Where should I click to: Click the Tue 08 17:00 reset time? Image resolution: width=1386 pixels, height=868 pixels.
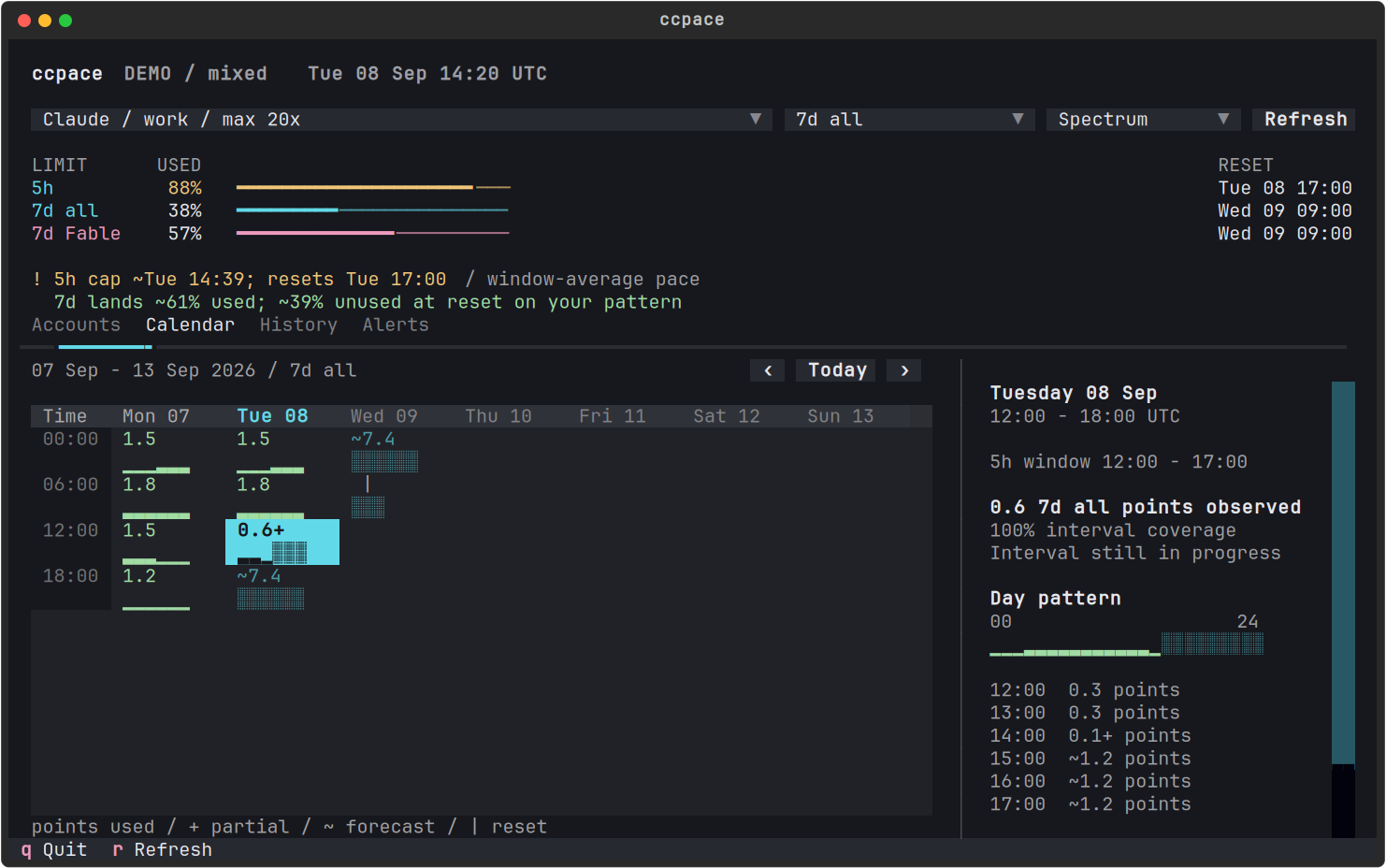tap(1285, 188)
